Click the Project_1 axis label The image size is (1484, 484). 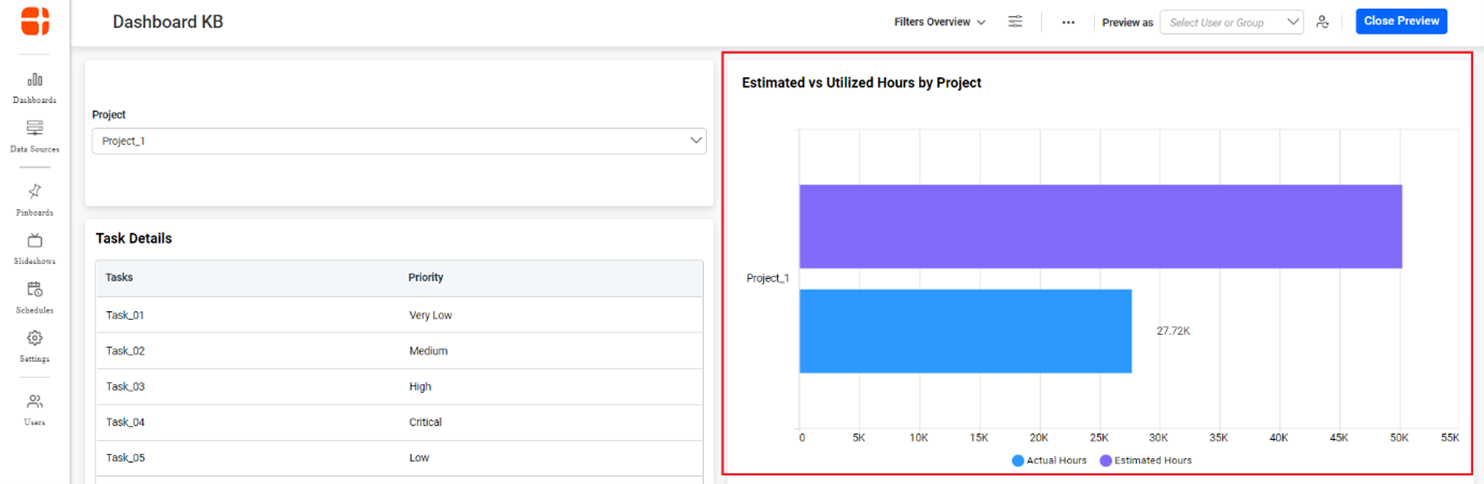click(767, 278)
